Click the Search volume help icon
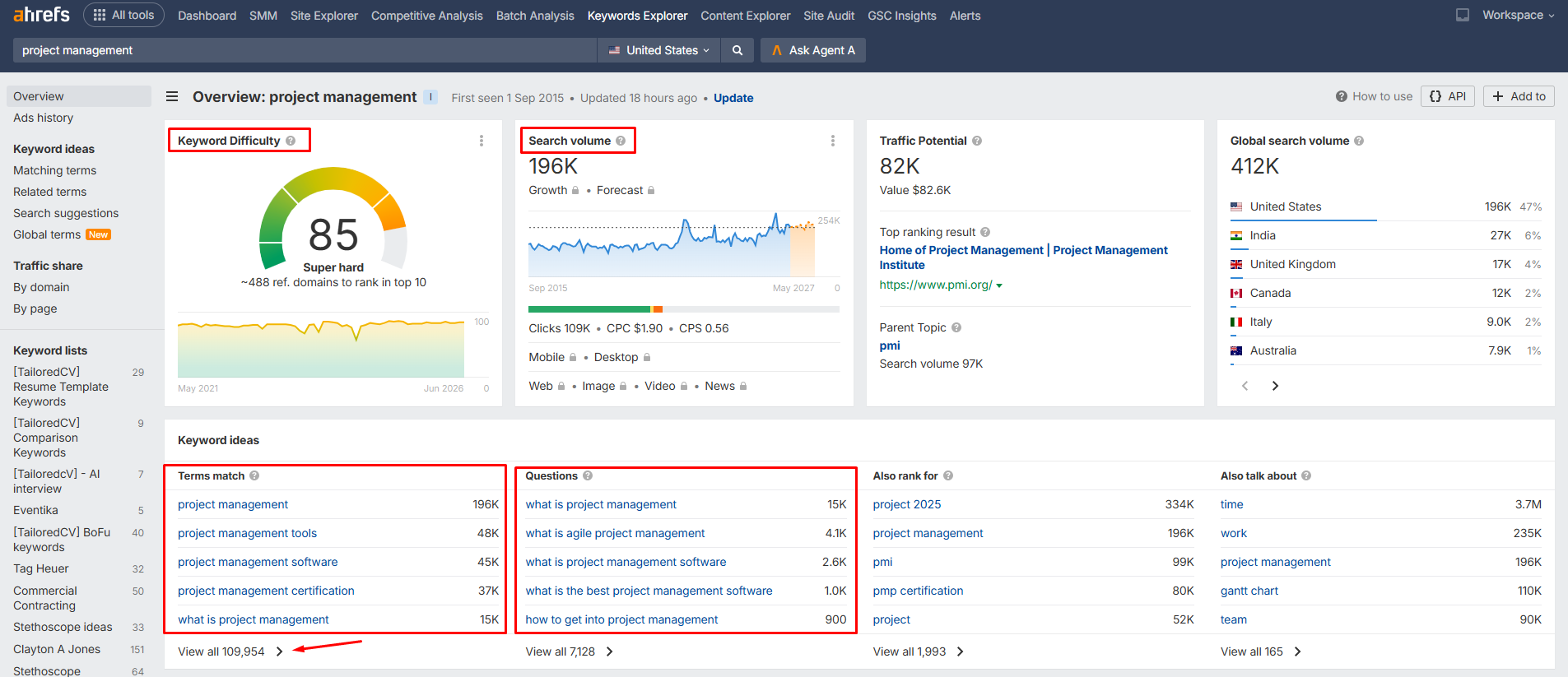 click(621, 141)
